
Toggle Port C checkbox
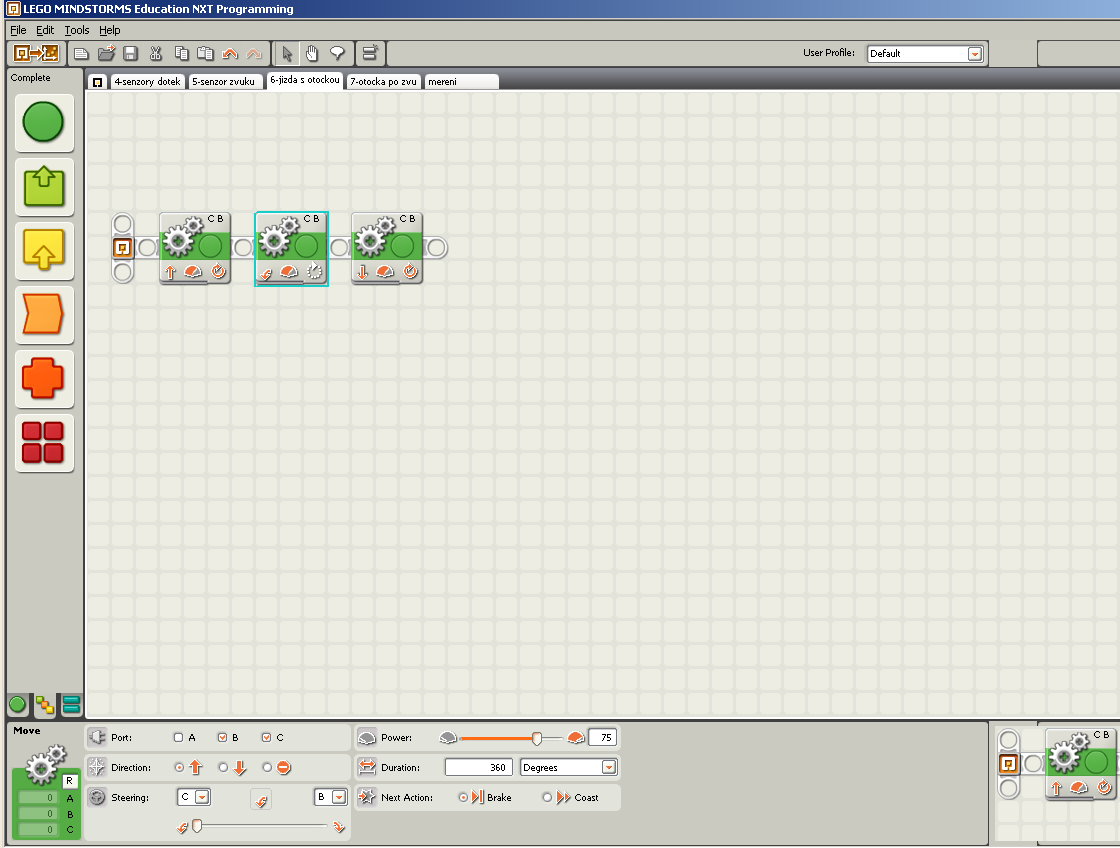point(266,737)
